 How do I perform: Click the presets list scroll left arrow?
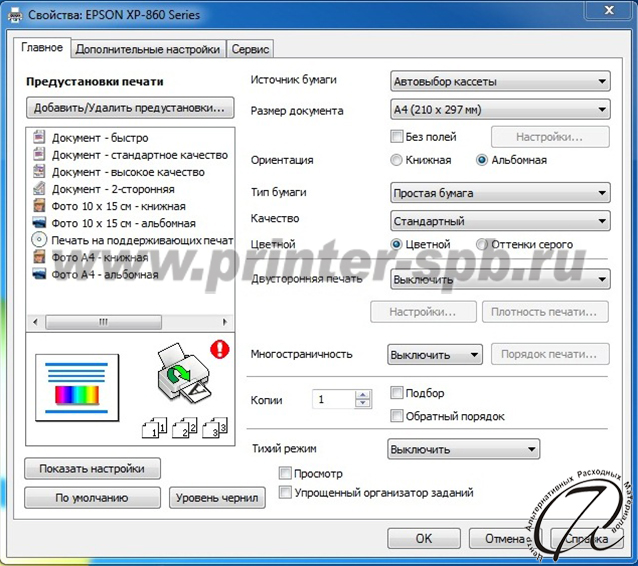click(x=35, y=322)
